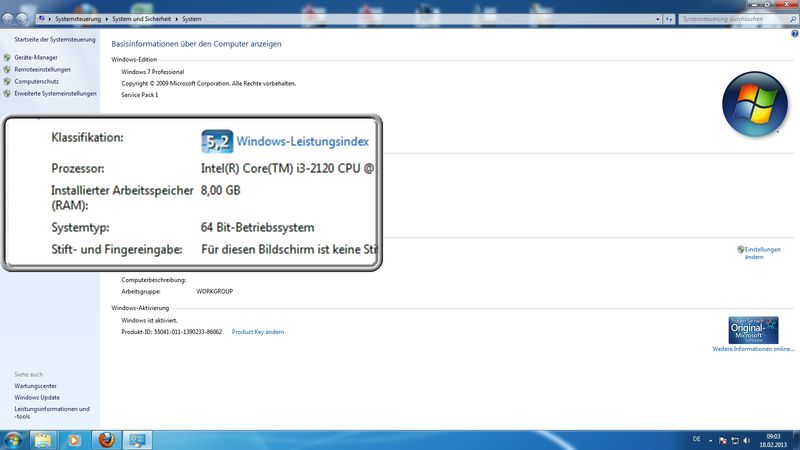Click the Copyright 2009 Microsoft Corporation line
Image resolution: width=800 pixels, height=450 pixels.
tap(209, 84)
